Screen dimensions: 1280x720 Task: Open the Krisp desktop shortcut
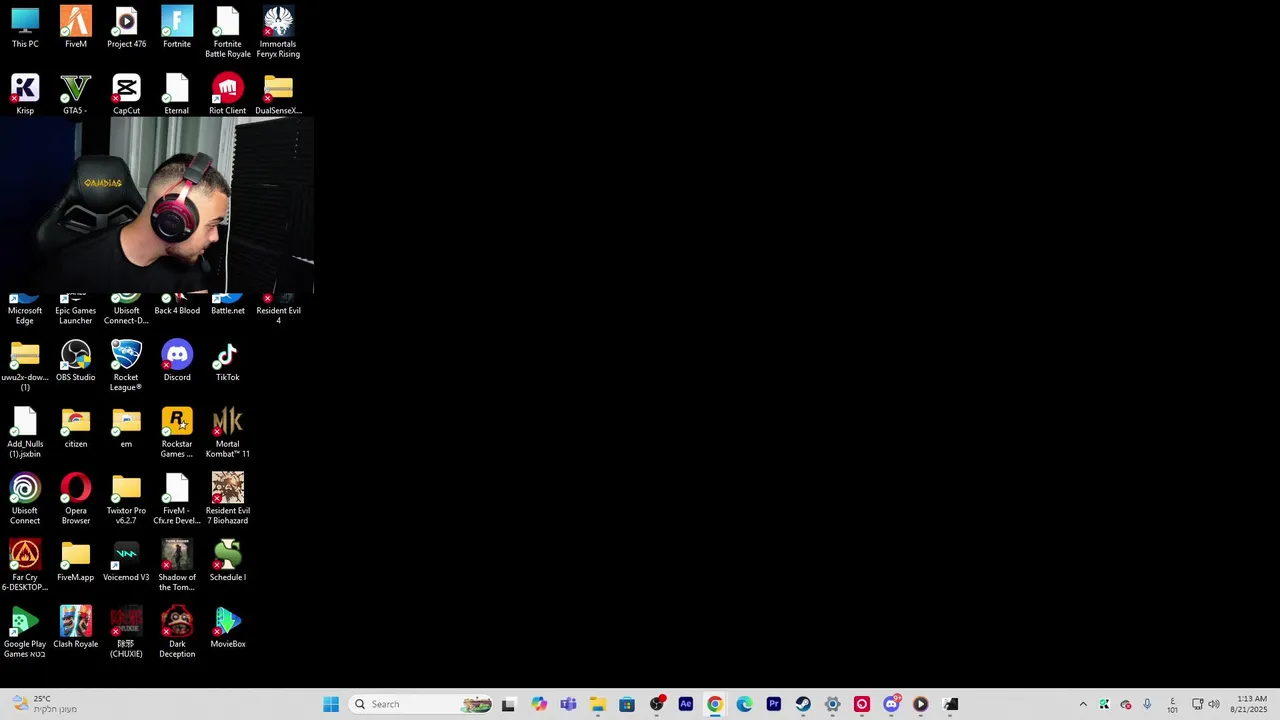(x=25, y=95)
